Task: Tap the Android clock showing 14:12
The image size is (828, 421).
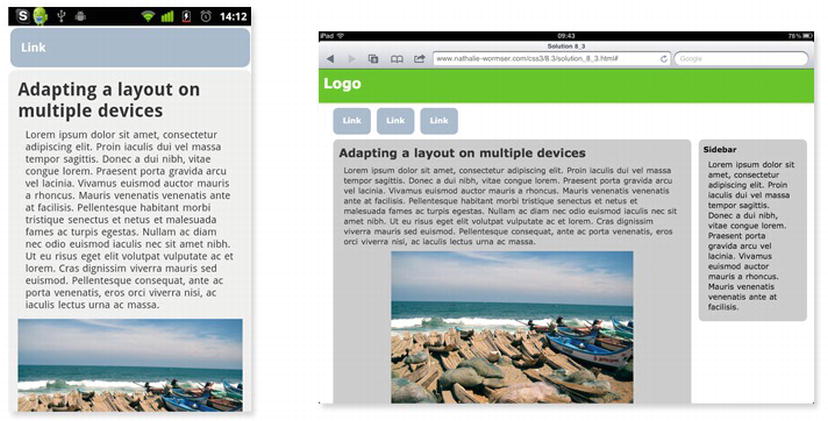Action: pyautogui.click(x=233, y=17)
